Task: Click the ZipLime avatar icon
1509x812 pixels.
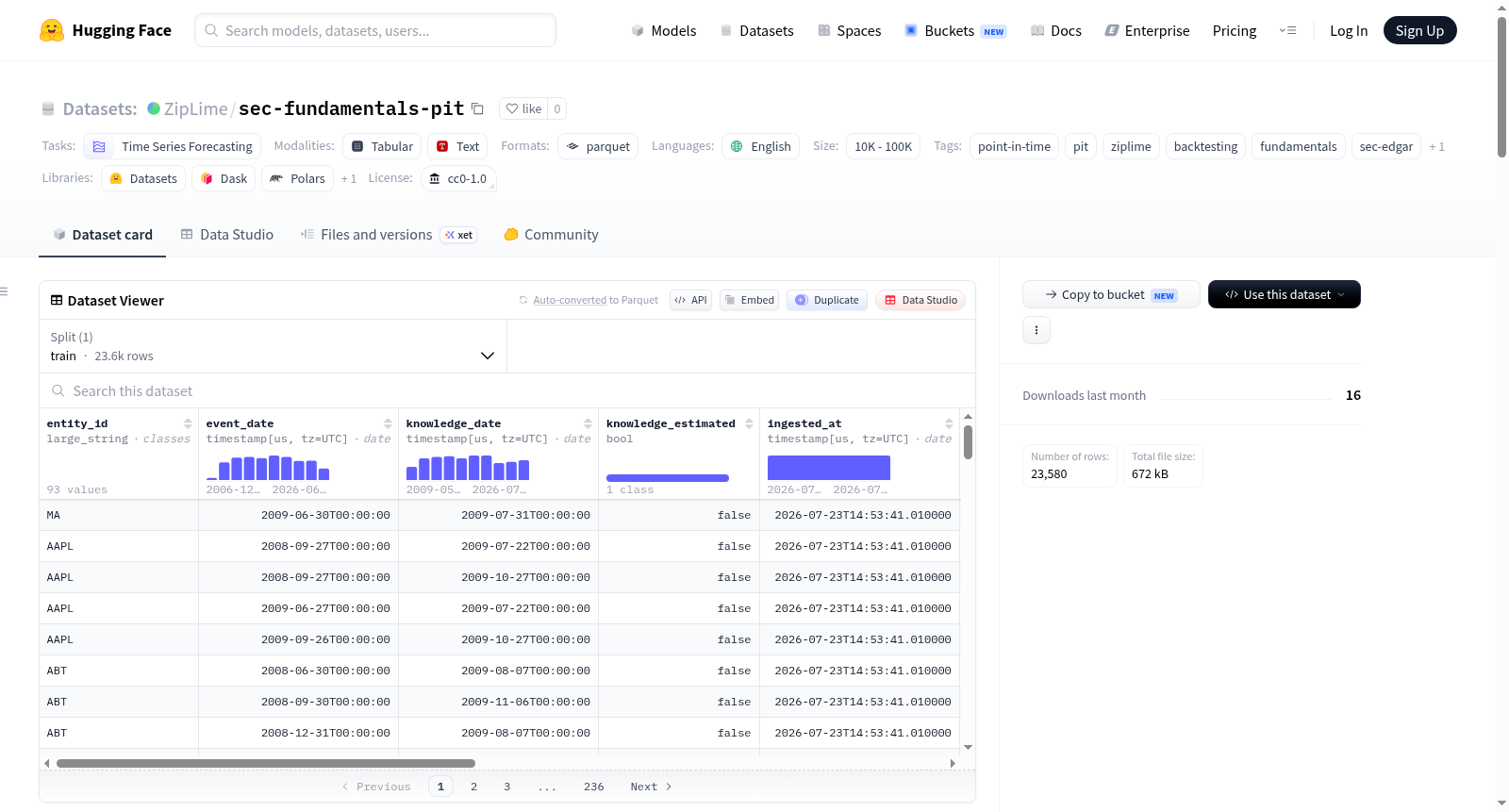Action: click(154, 108)
